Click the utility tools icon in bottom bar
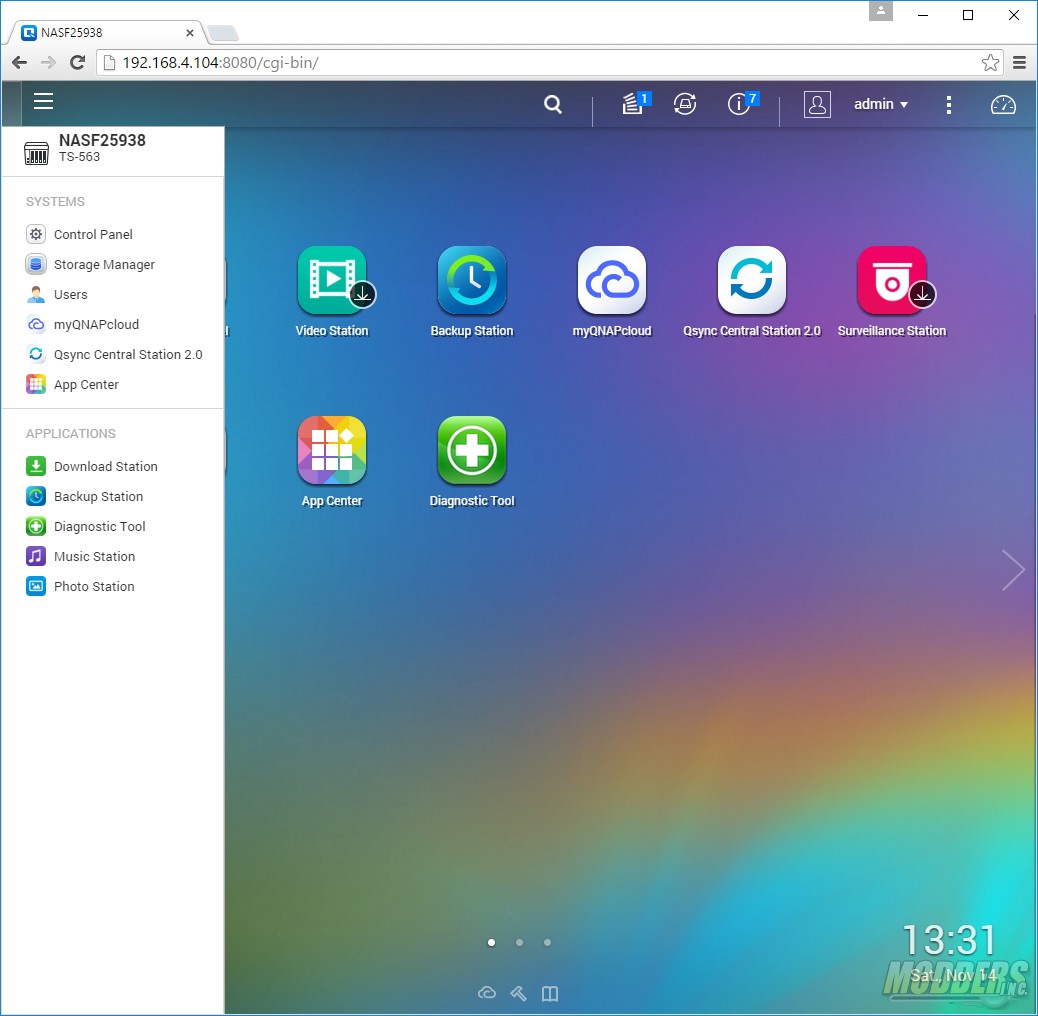This screenshot has height=1016, width=1038. tap(518, 993)
